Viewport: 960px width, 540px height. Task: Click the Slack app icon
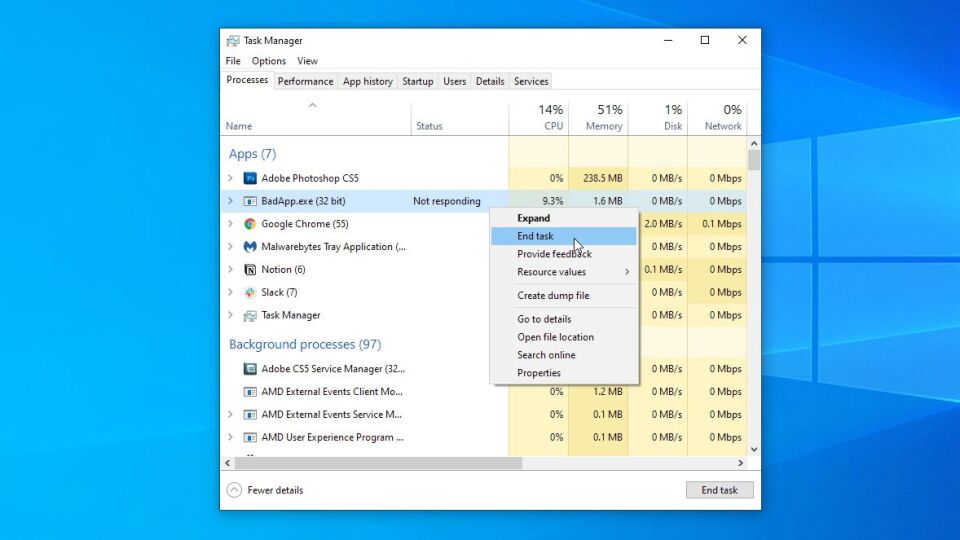250,292
